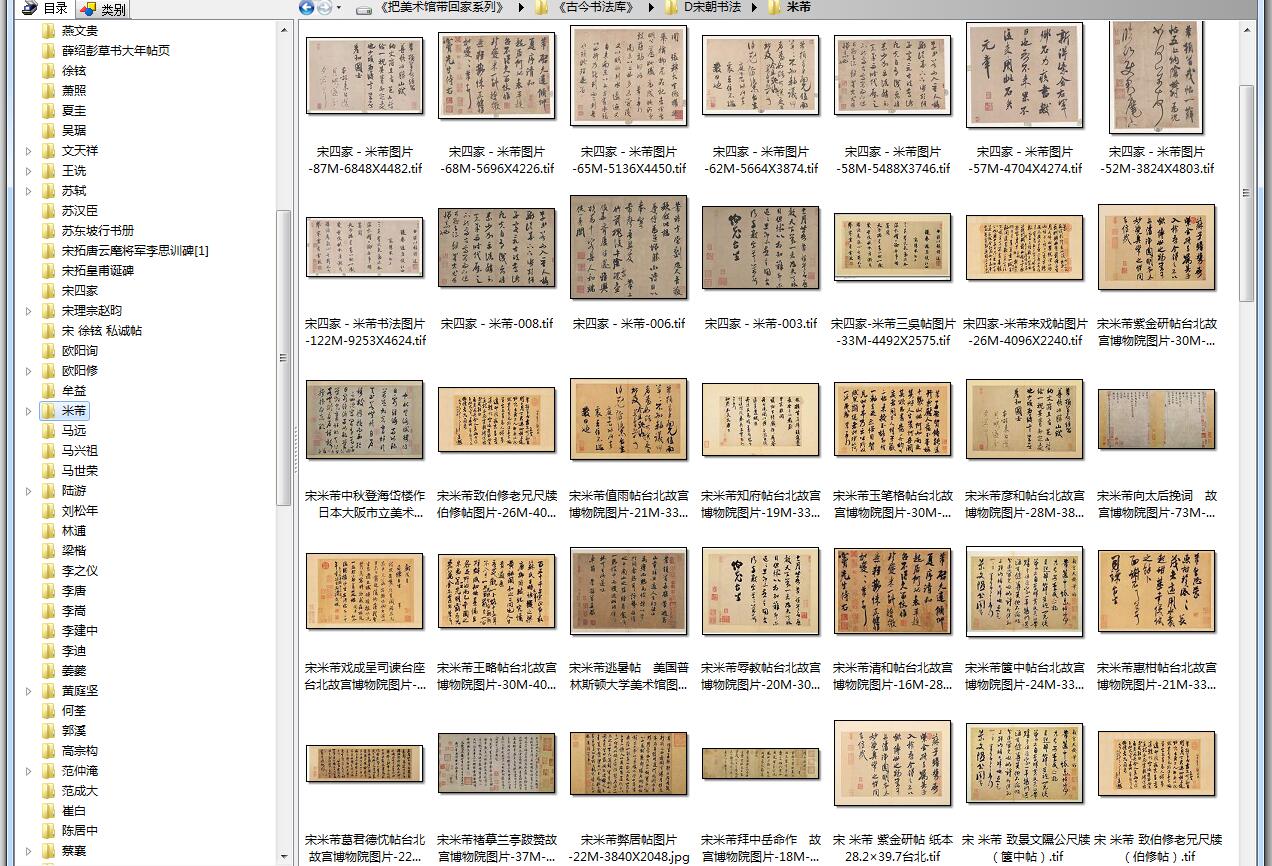Screen dimensions: 1272x866
Task: Click the 马远 folder icon
Action: click(x=48, y=430)
